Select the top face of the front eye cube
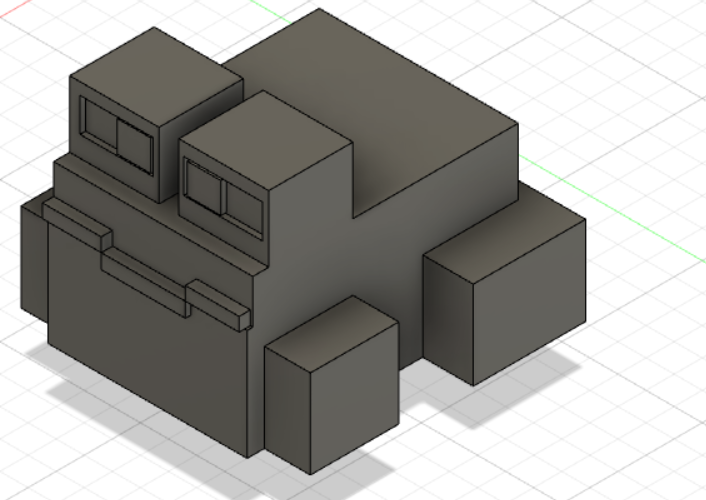This screenshot has width=706, height=500. click(x=266, y=139)
